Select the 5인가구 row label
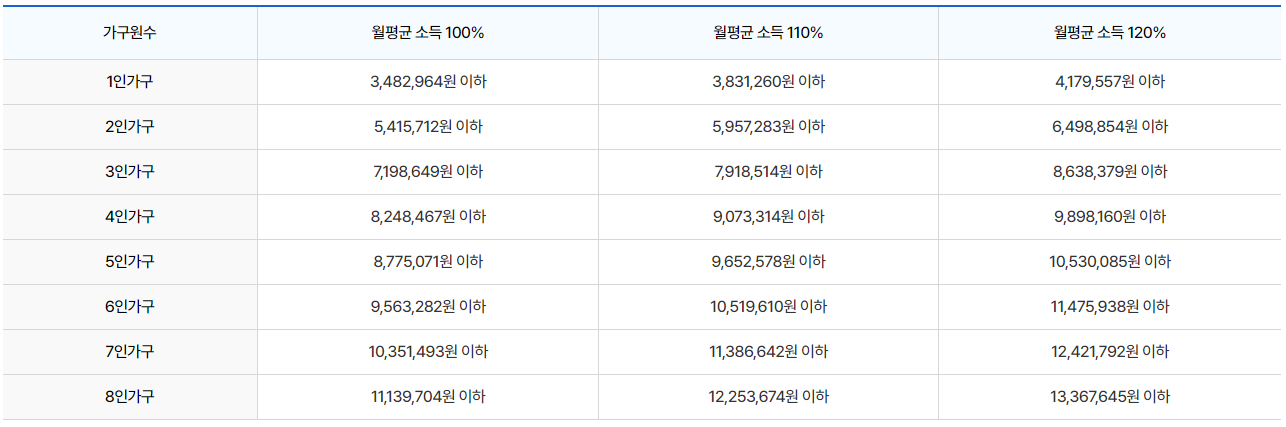The image size is (1286, 427). point(129,262)
